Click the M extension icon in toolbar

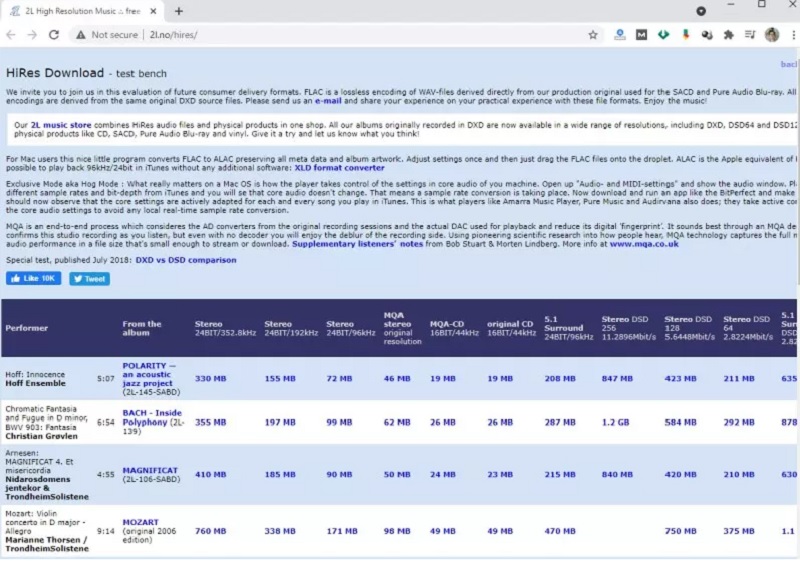click(641, 35)
